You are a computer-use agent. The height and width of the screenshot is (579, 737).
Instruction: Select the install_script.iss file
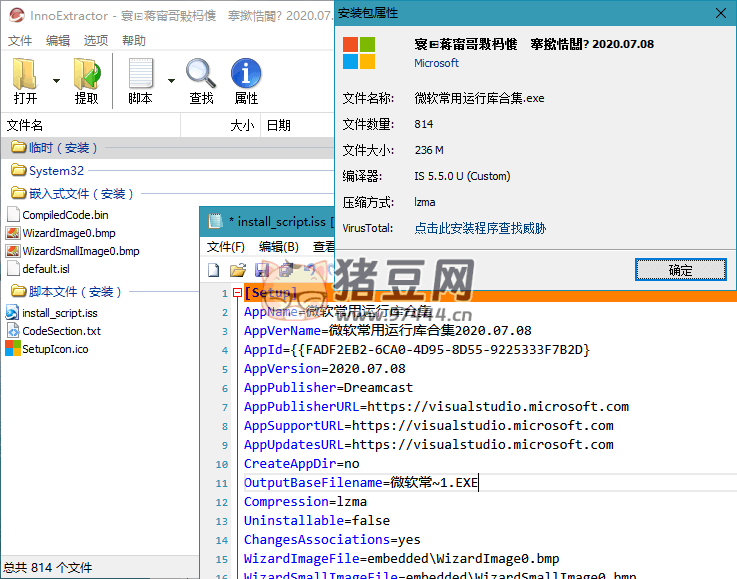tap(59, 313)
